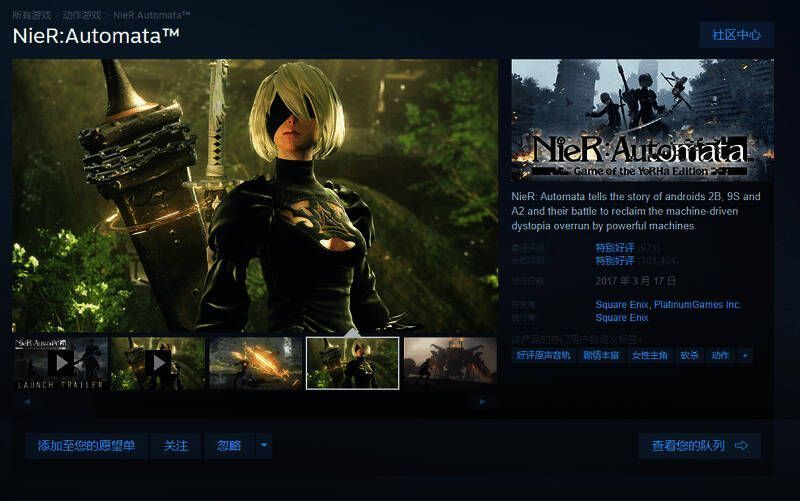Click the 动作游戏 breadcrumb link
The height and width of the screenshot is (501, 800).
(82, 15)
